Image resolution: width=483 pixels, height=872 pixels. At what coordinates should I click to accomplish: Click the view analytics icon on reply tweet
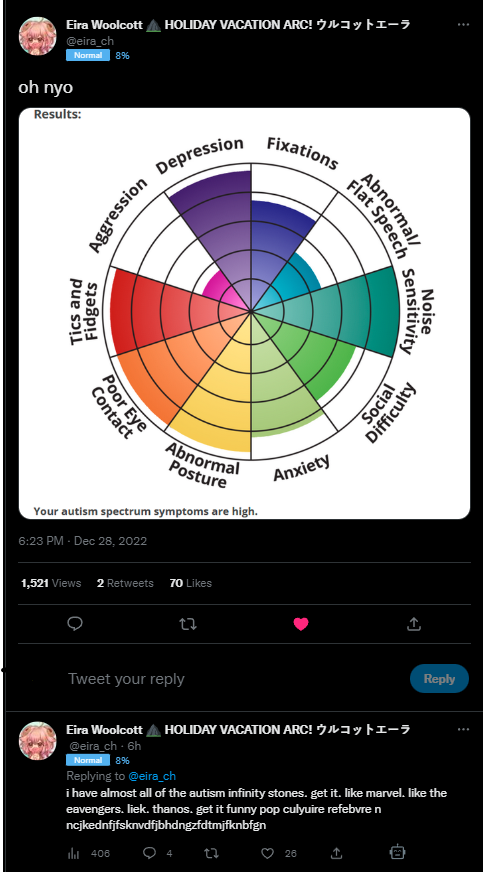click(x=73, y=853)
